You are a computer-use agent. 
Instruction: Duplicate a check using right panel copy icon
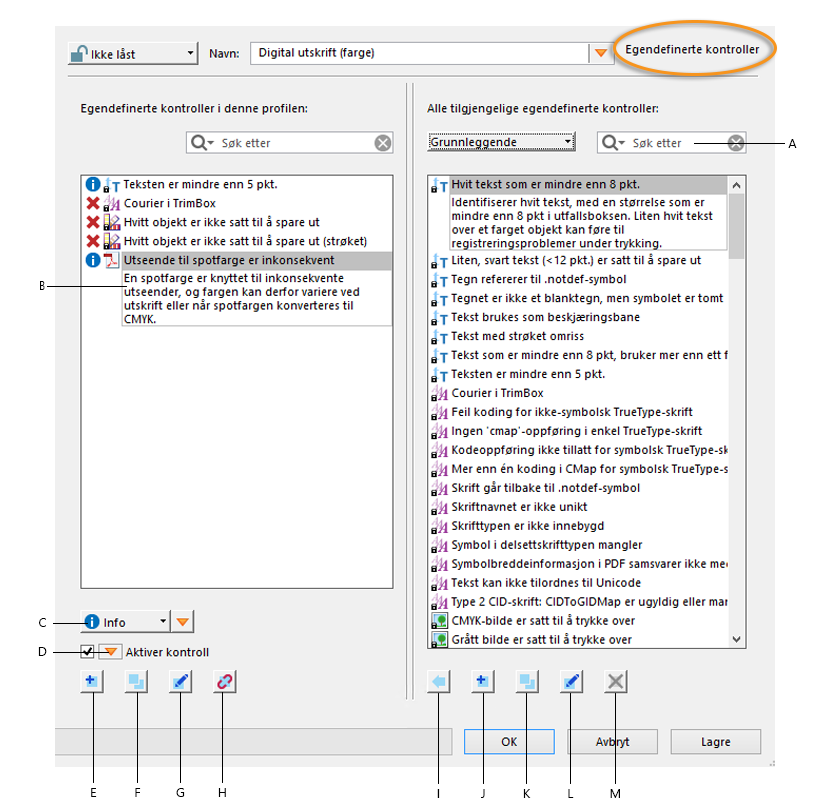click(x=526, y=681)
